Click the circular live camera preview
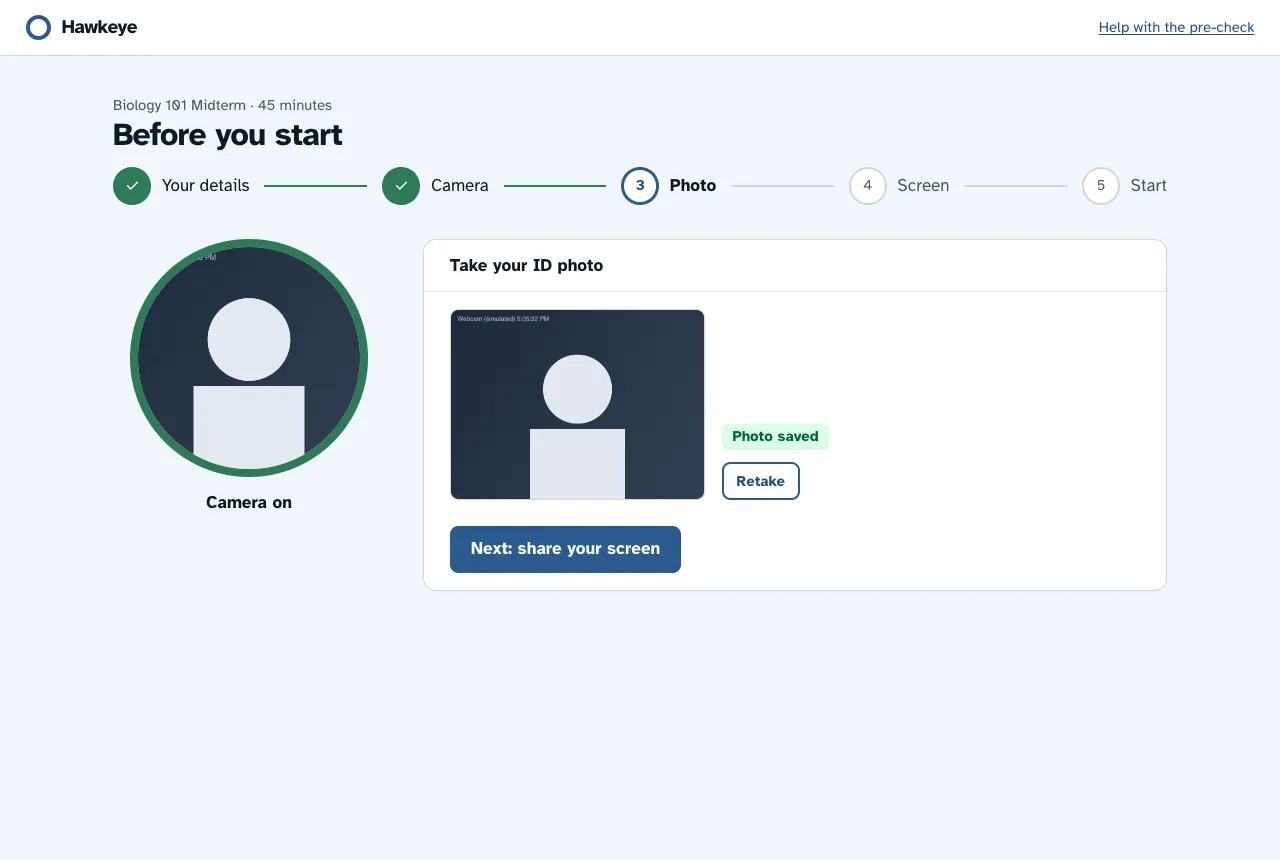Viewport: 1280px width, 860px height. tap(249, 358)
